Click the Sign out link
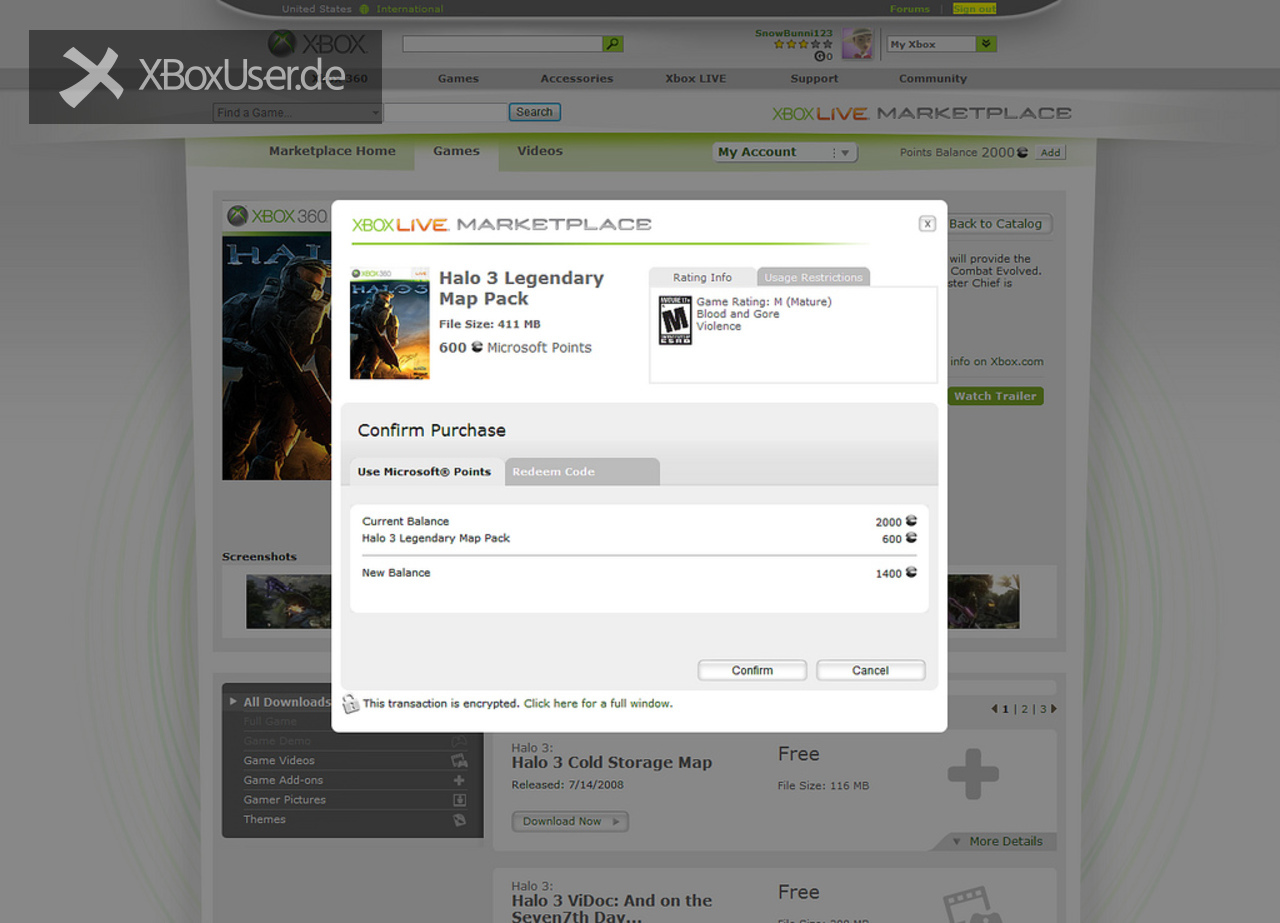Screen dimensions: 1280x923 coord(974,9)
